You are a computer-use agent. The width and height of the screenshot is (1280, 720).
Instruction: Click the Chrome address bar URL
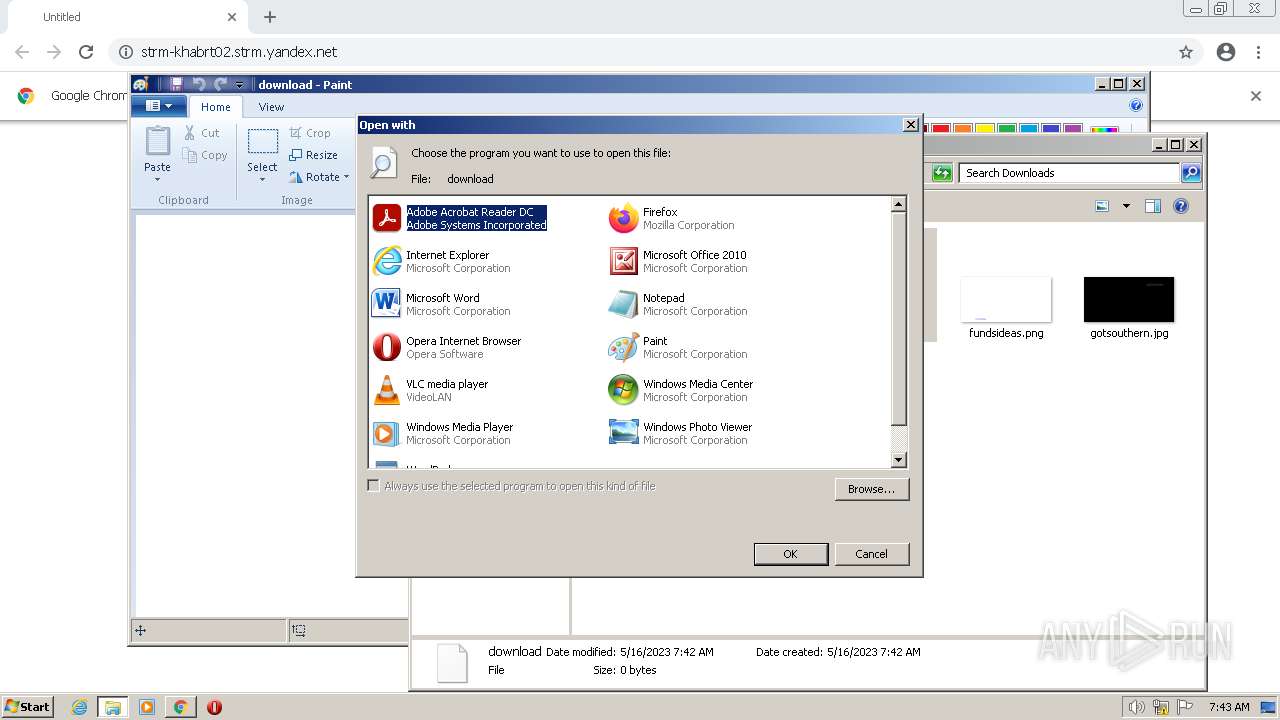coord(239,52)
